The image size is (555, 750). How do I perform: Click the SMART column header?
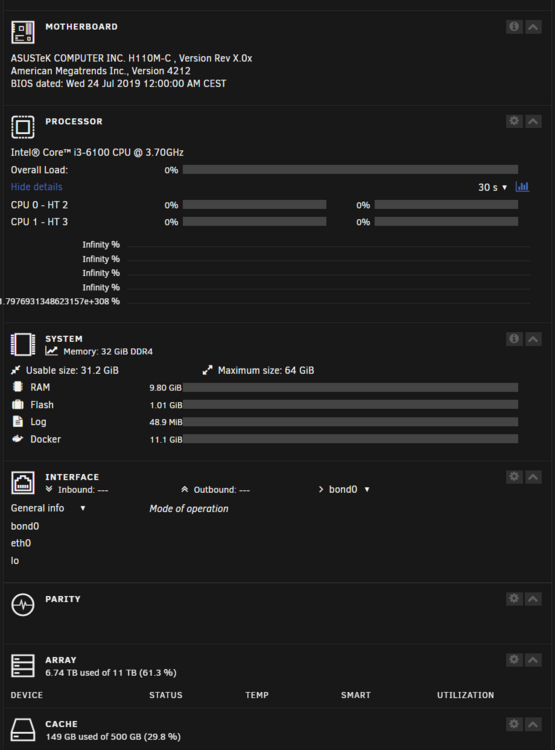[355, 695]
